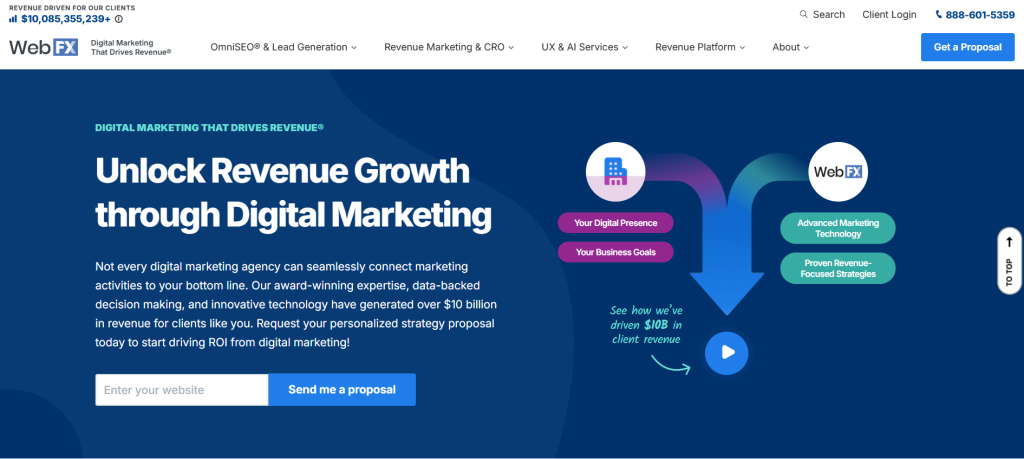1024x459 pixels.
Task: Open the About menu
Action: tap(790, 47)
